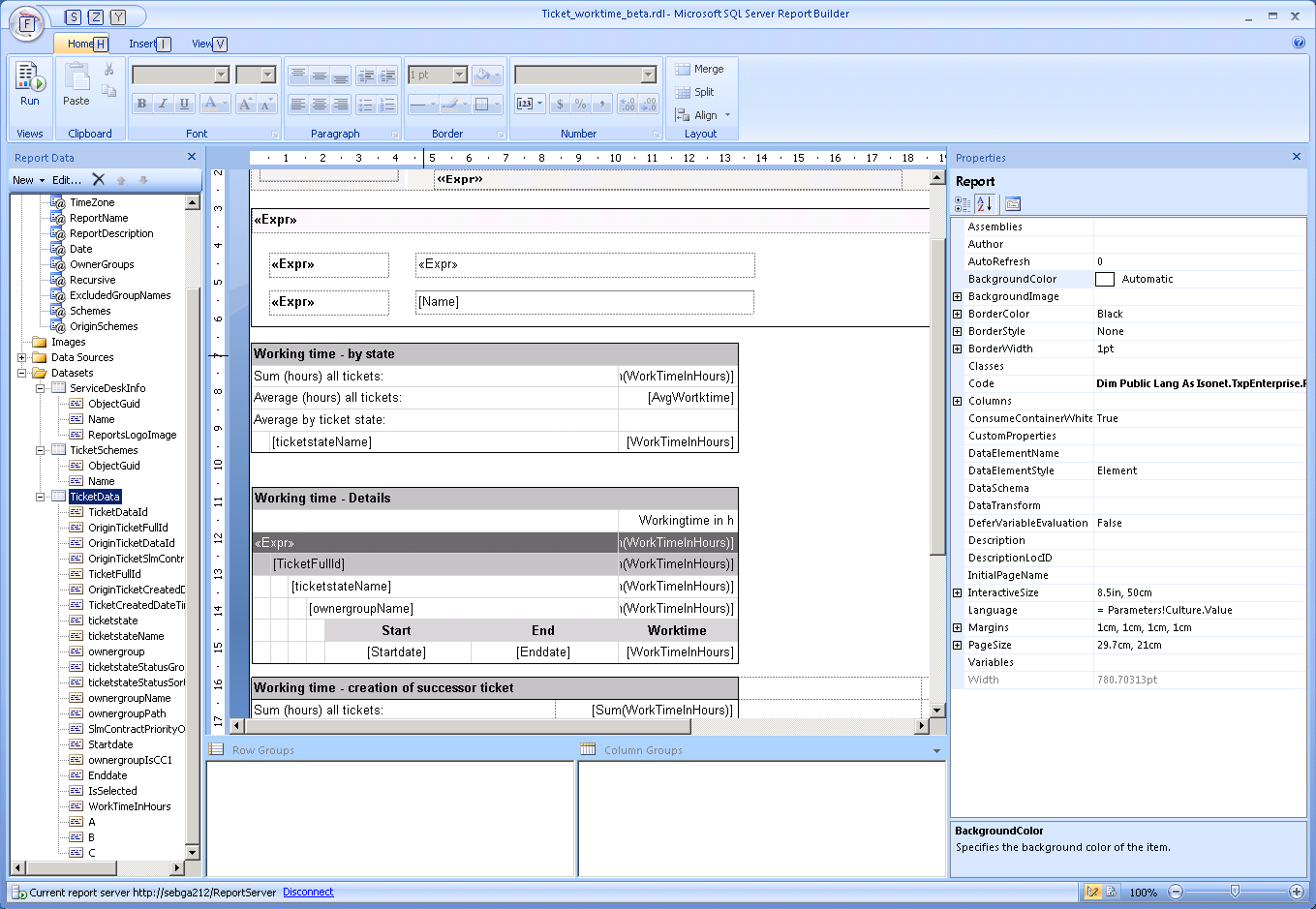
Task: Toggle Bold font formatting
Action: [x=142, y=104]
